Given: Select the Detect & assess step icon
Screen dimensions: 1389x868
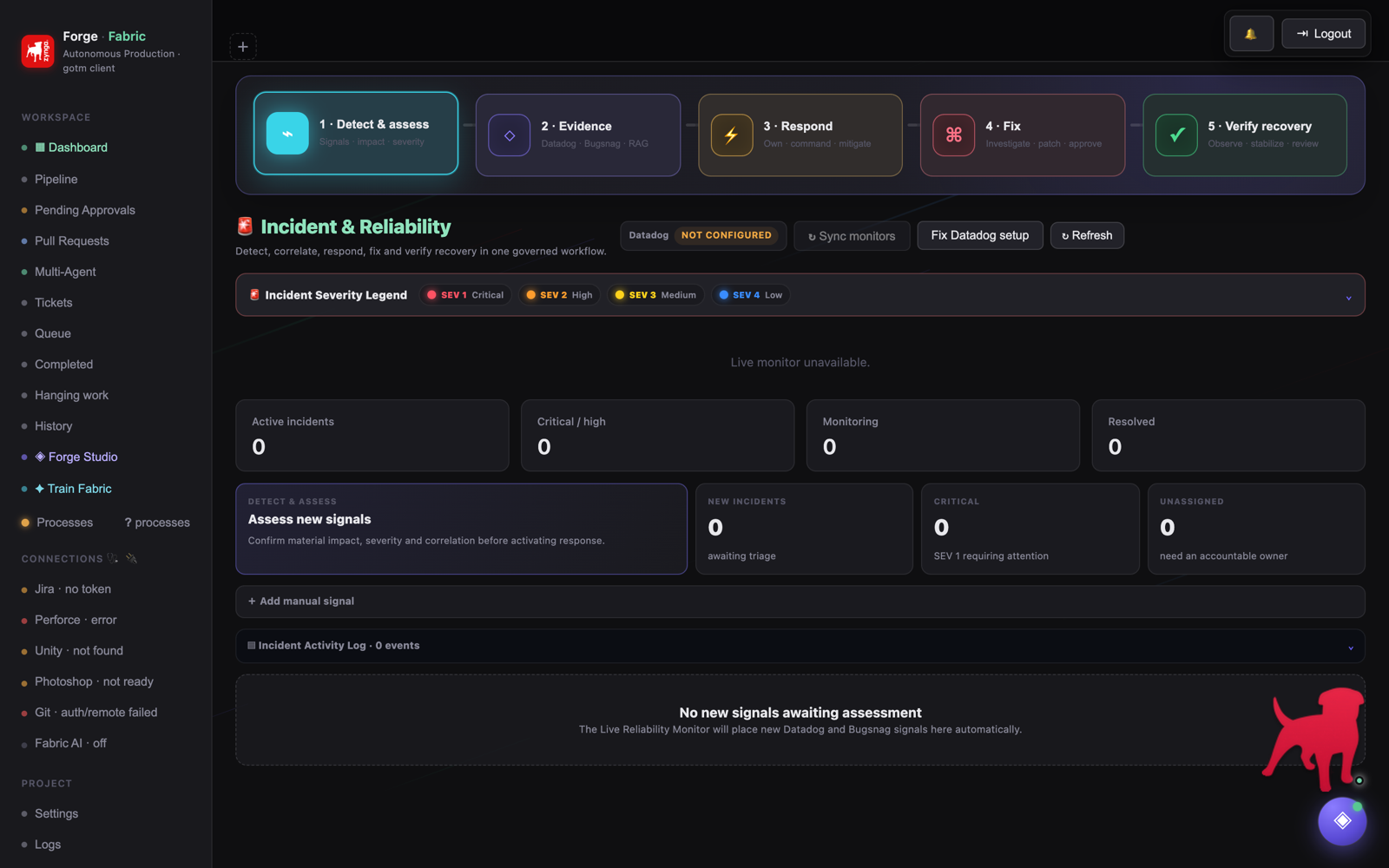Looking at the screenshot, I should coord(287,134).
